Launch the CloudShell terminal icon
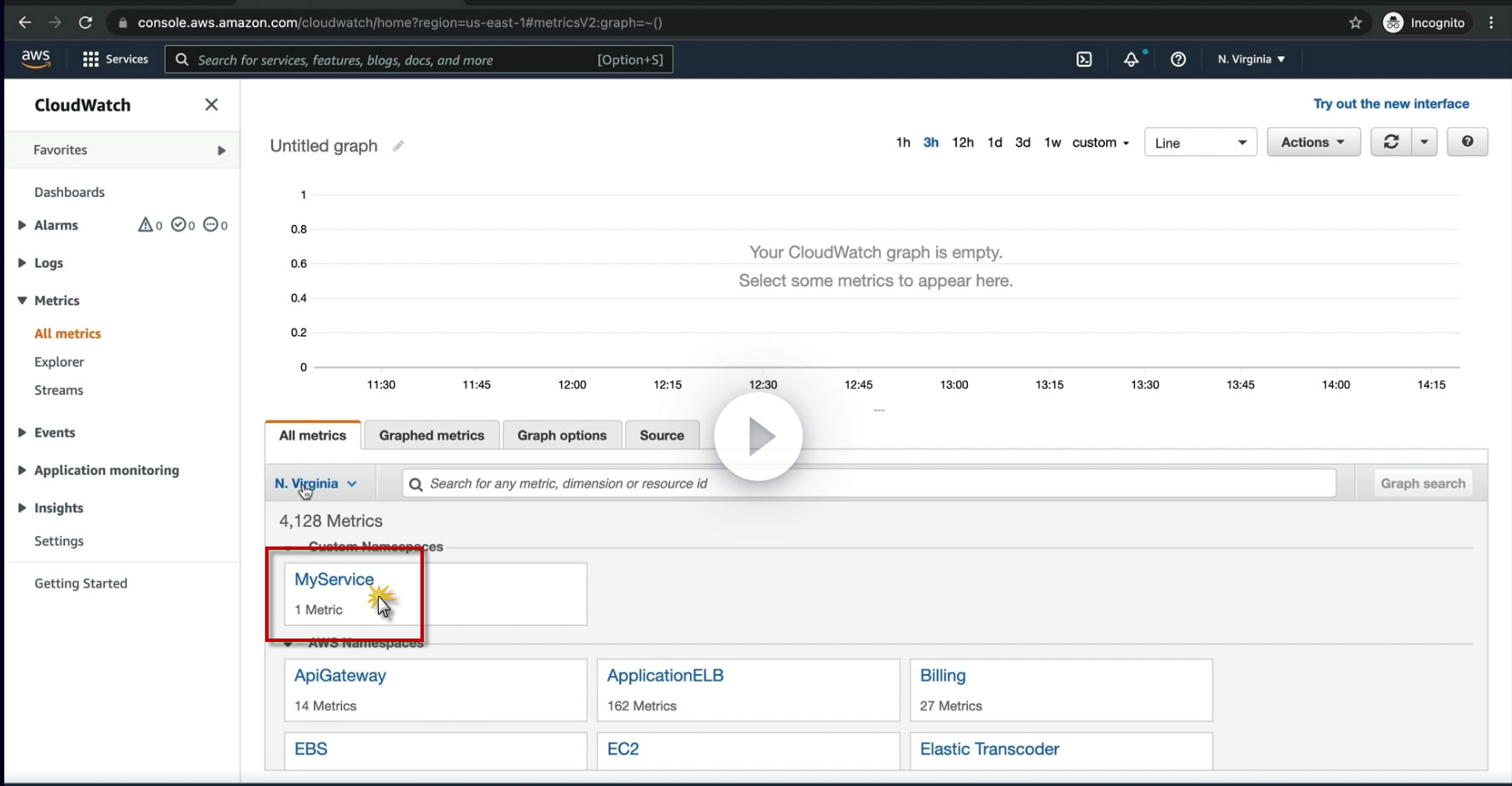Viewport: 1512px width, 786px height. 1084,59
